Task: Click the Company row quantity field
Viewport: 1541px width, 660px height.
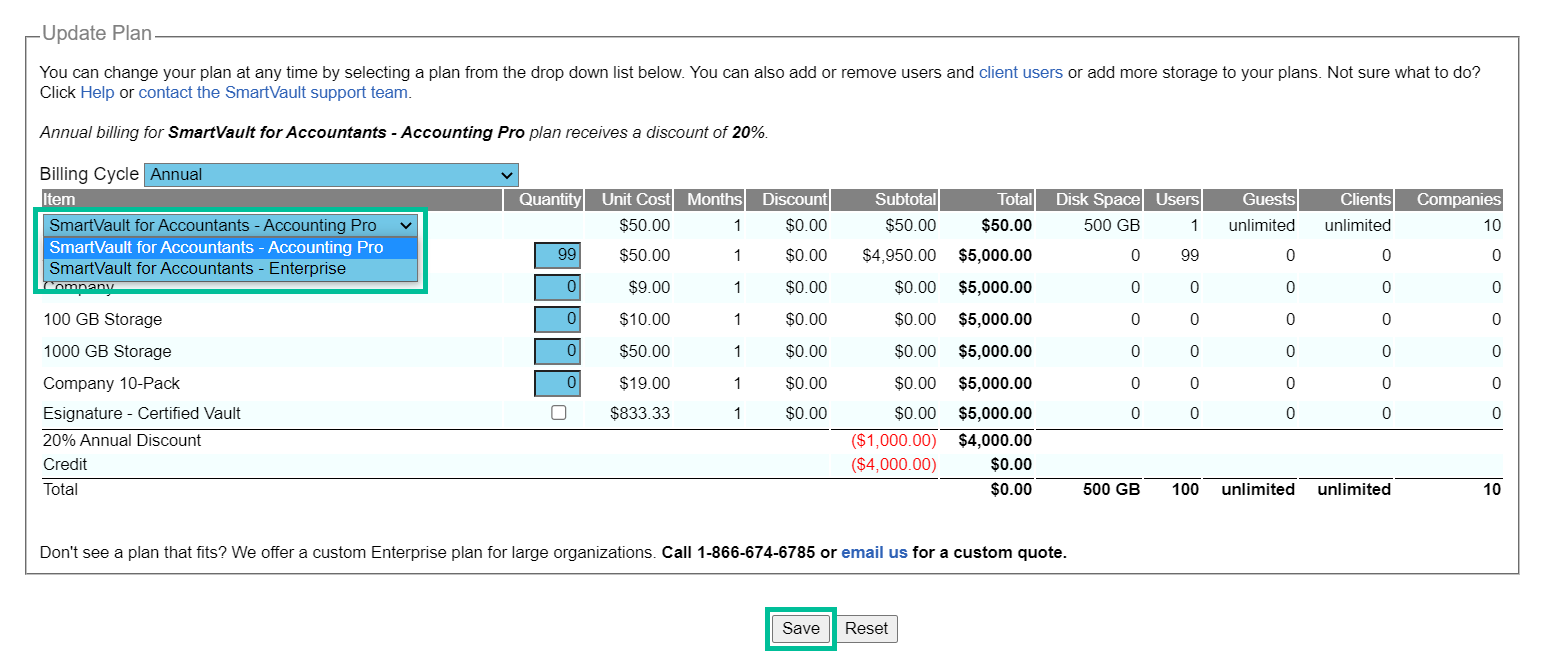Action: pos(557,288)
